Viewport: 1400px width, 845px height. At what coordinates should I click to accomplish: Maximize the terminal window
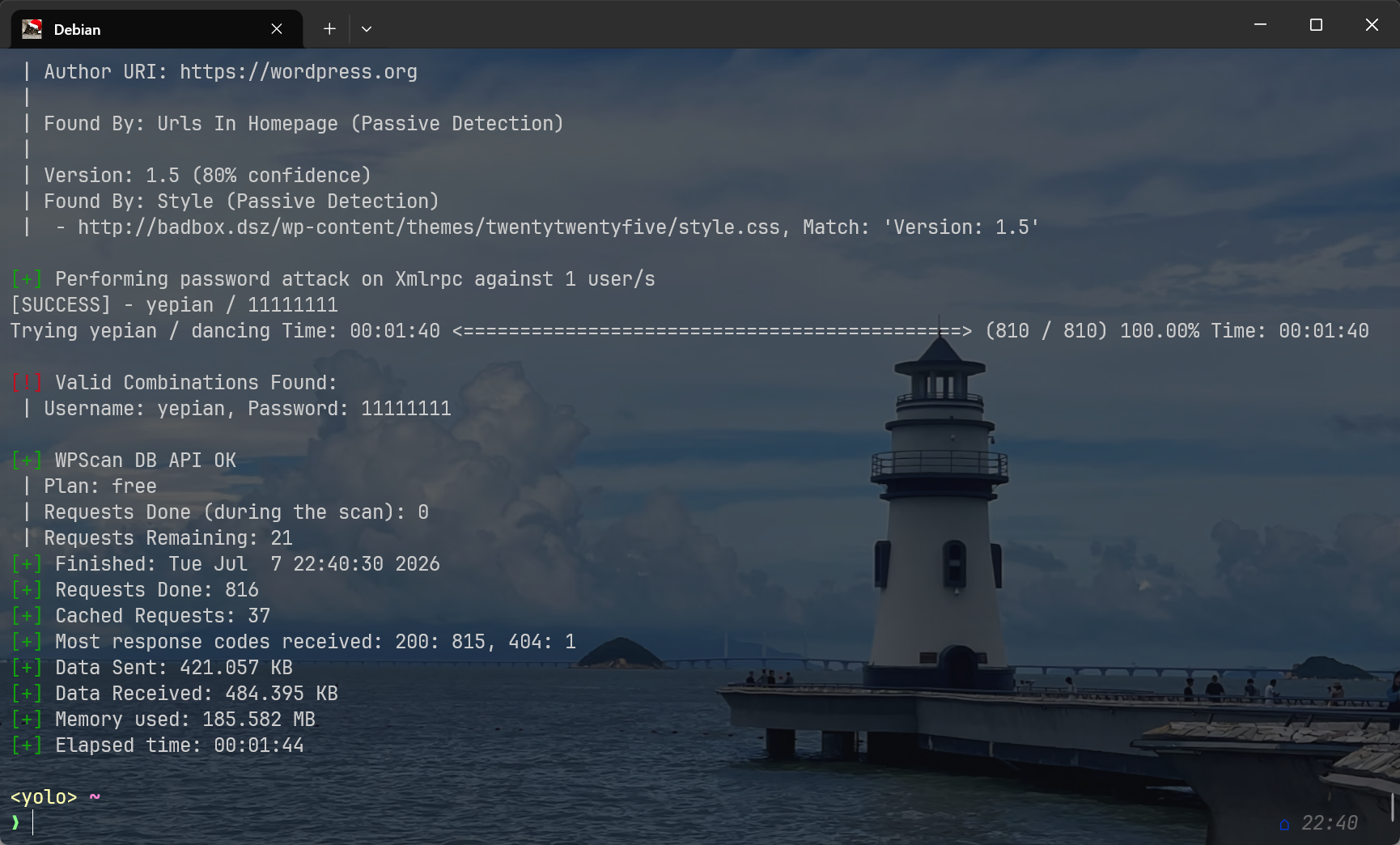[1316, 25]
